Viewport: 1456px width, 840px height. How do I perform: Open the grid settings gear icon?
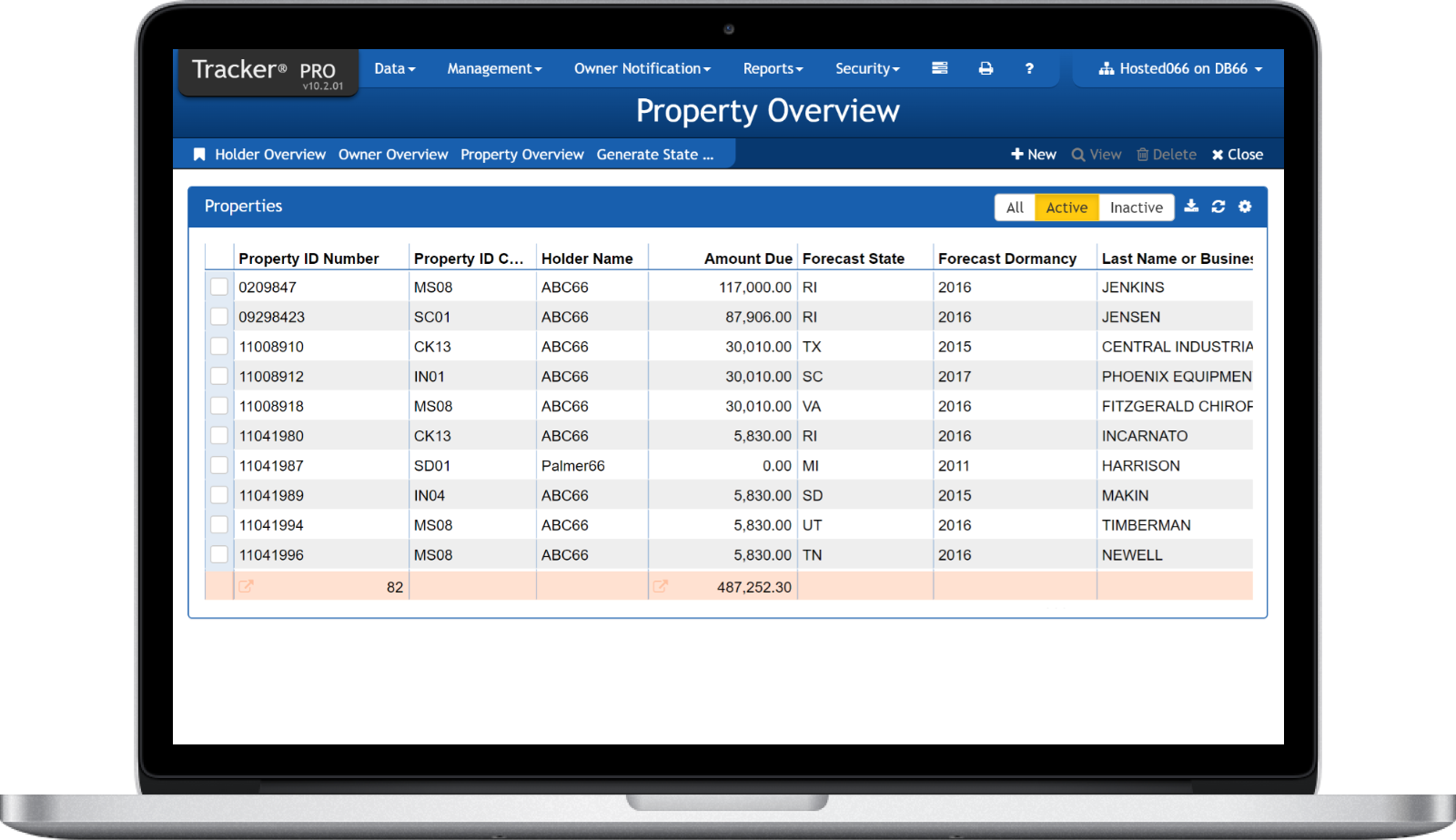click(1245, 207)
